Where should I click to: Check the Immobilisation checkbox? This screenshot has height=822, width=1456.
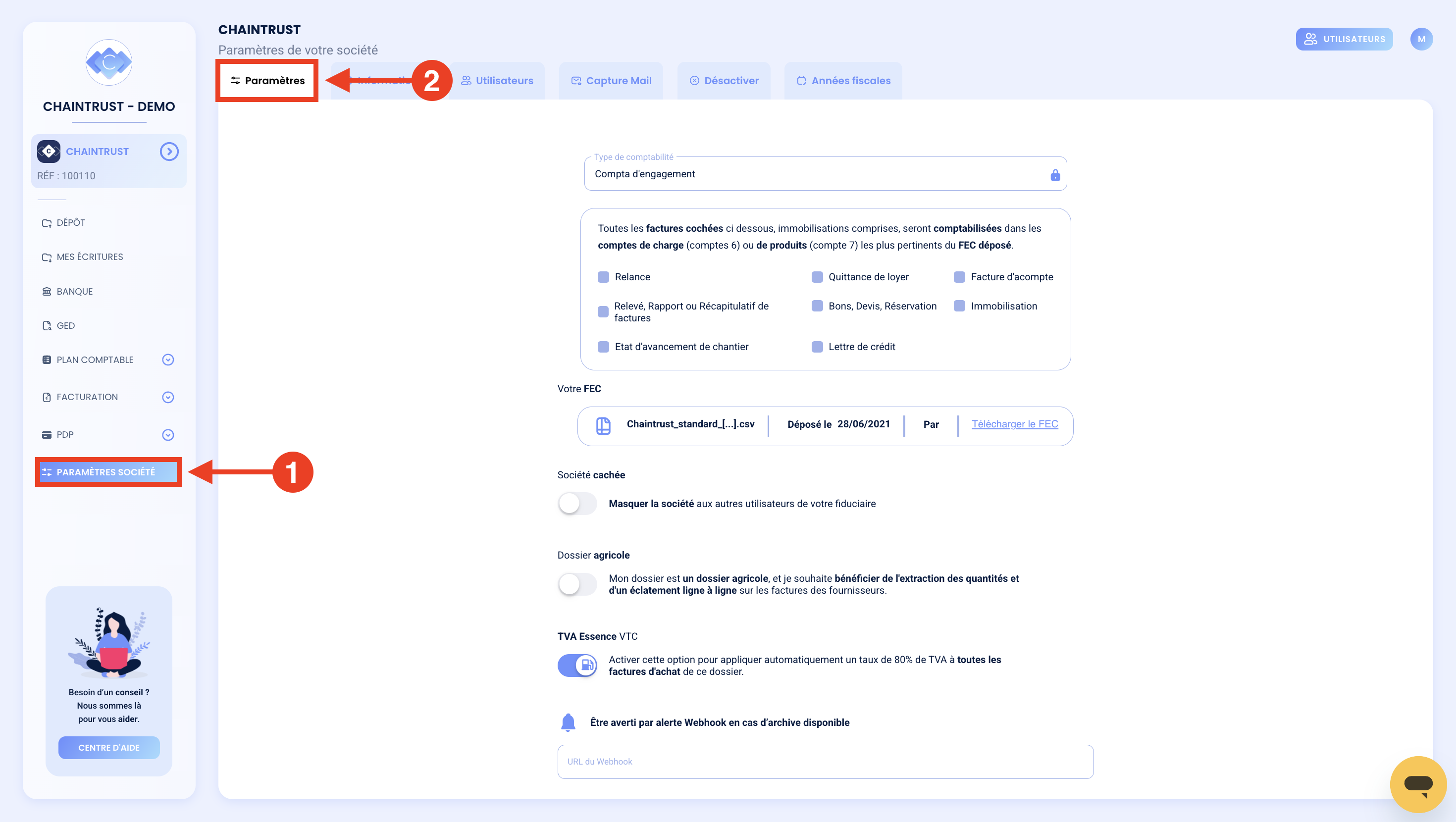coord(959,306)
